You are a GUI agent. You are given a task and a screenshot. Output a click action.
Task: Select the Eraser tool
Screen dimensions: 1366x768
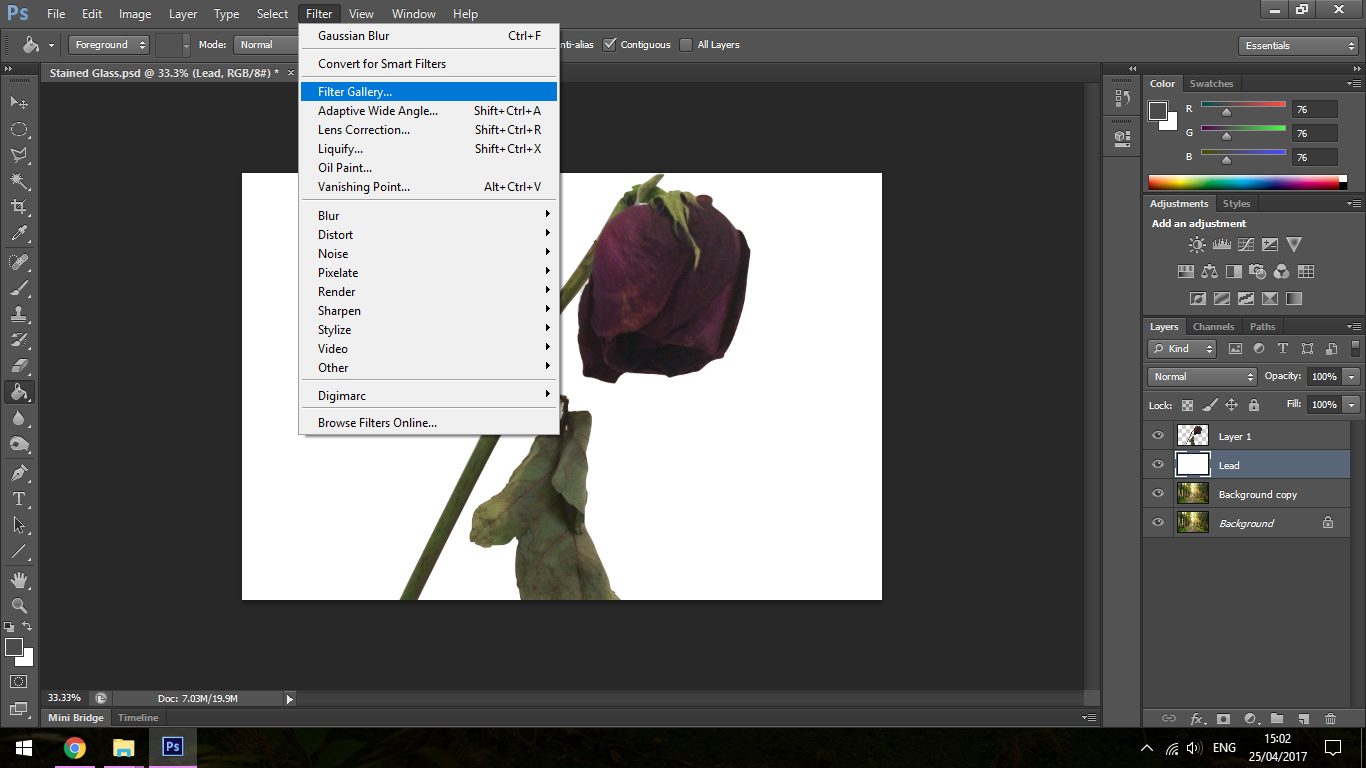tap(19, 366)
